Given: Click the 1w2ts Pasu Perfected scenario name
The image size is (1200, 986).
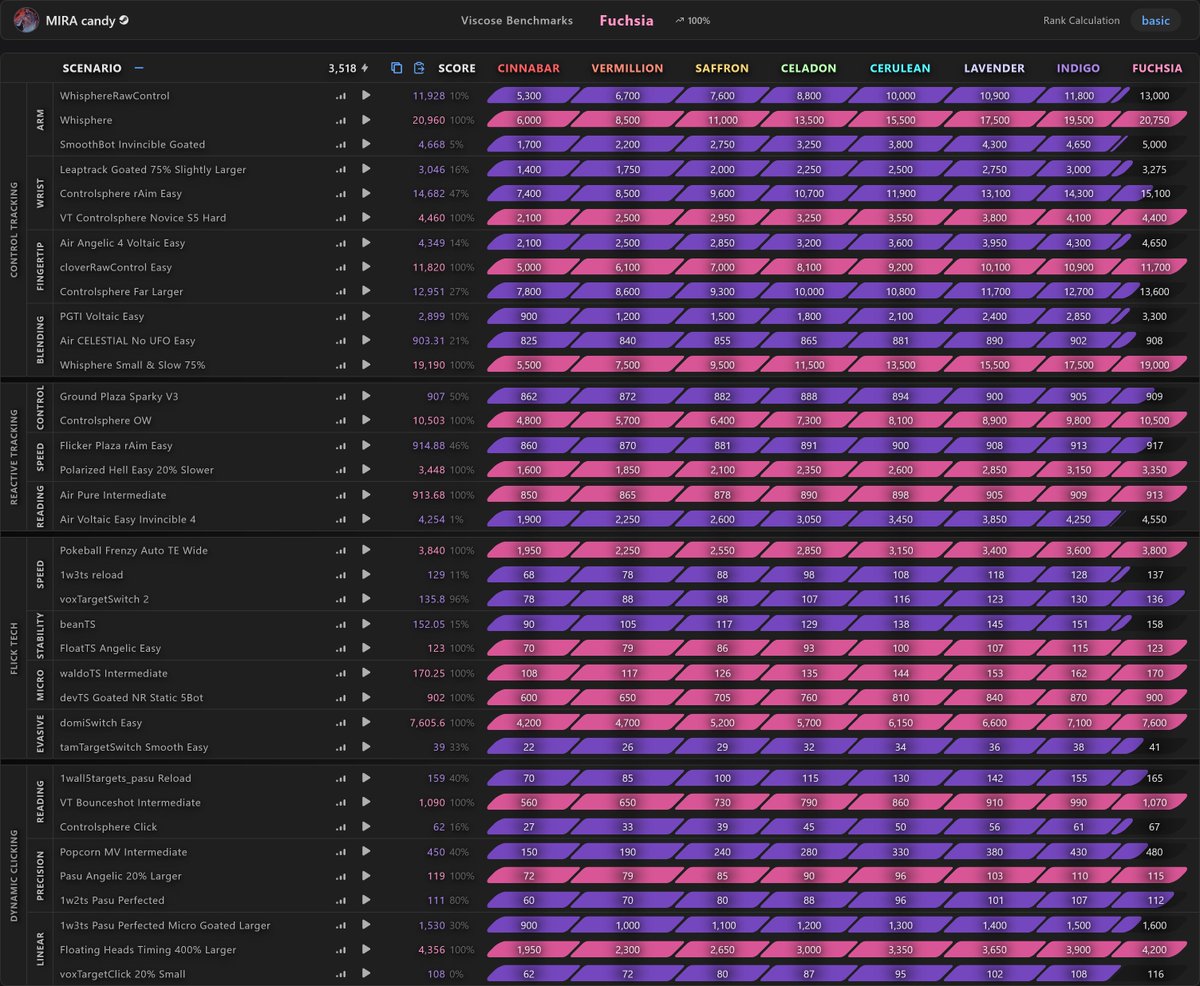Looking at the screenshot, I should 112,901.
